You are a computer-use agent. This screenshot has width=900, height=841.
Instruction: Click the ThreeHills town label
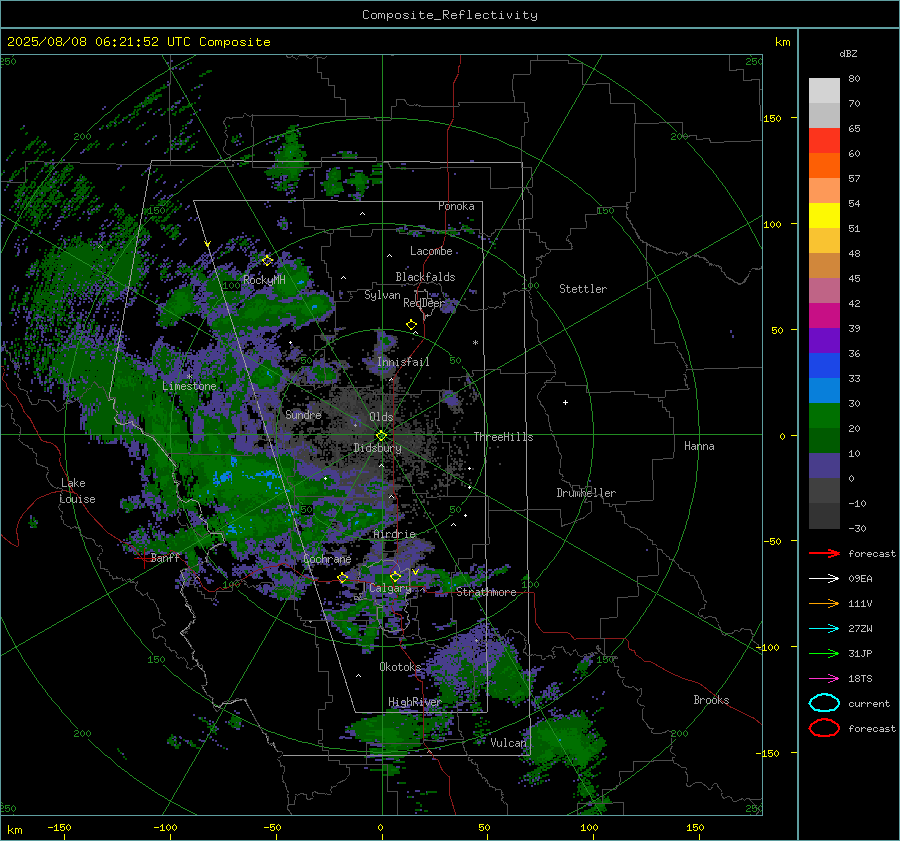pos(503,437)
